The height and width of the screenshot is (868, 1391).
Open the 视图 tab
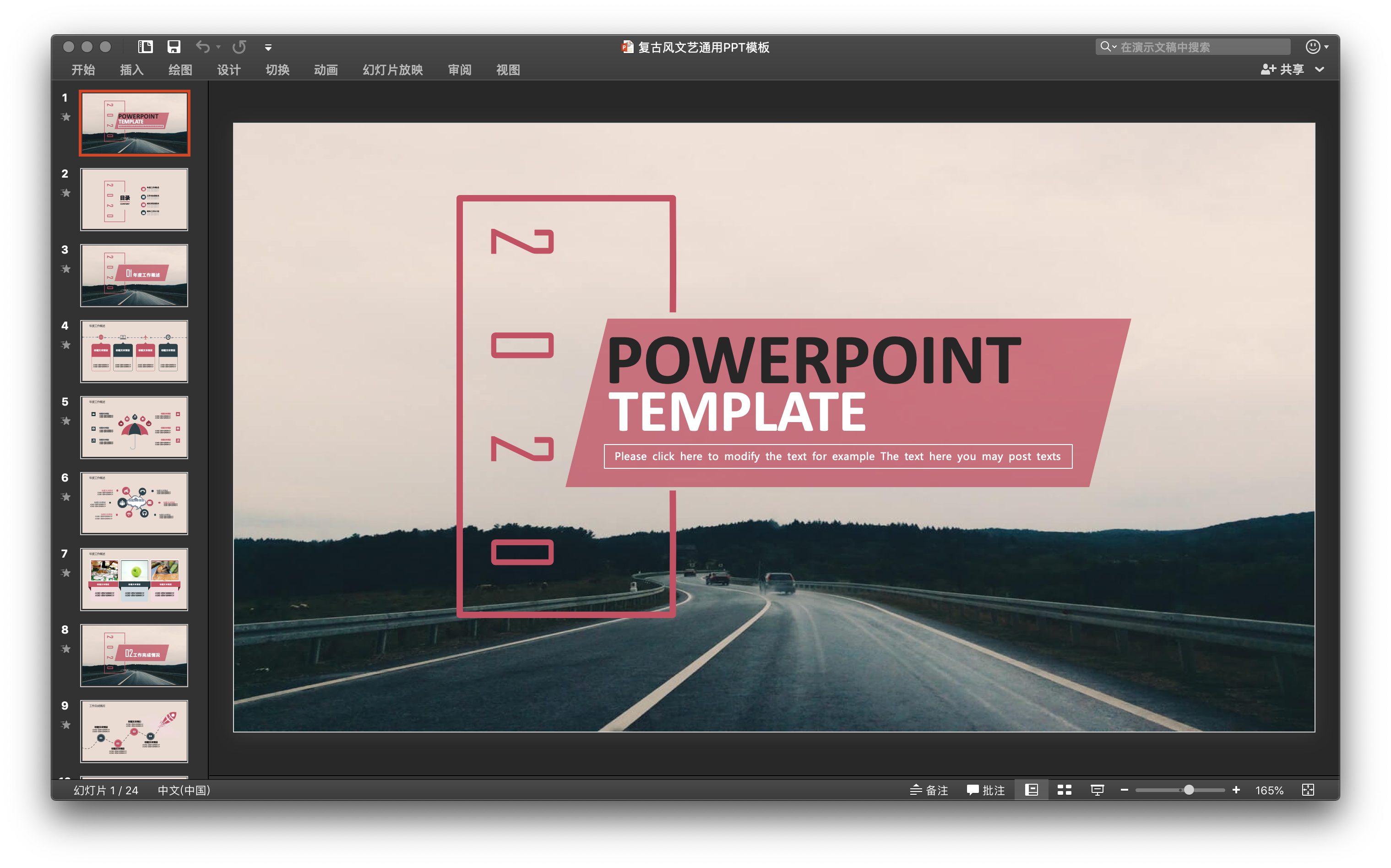pos(508,70)
